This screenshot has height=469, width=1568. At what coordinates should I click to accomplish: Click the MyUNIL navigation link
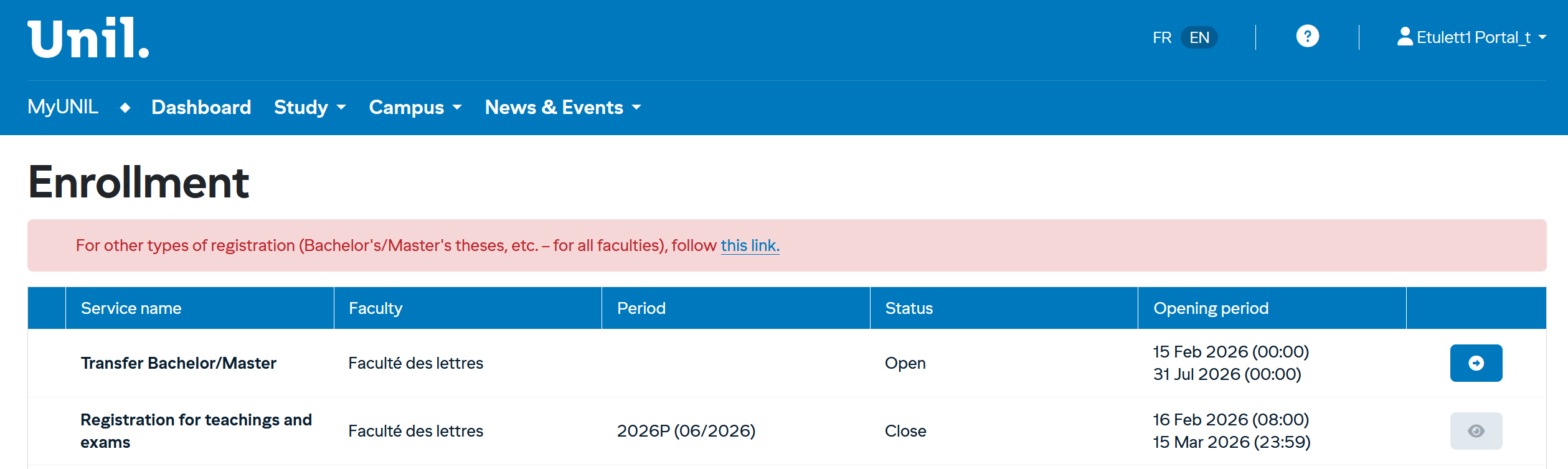(x=63, y=107)
